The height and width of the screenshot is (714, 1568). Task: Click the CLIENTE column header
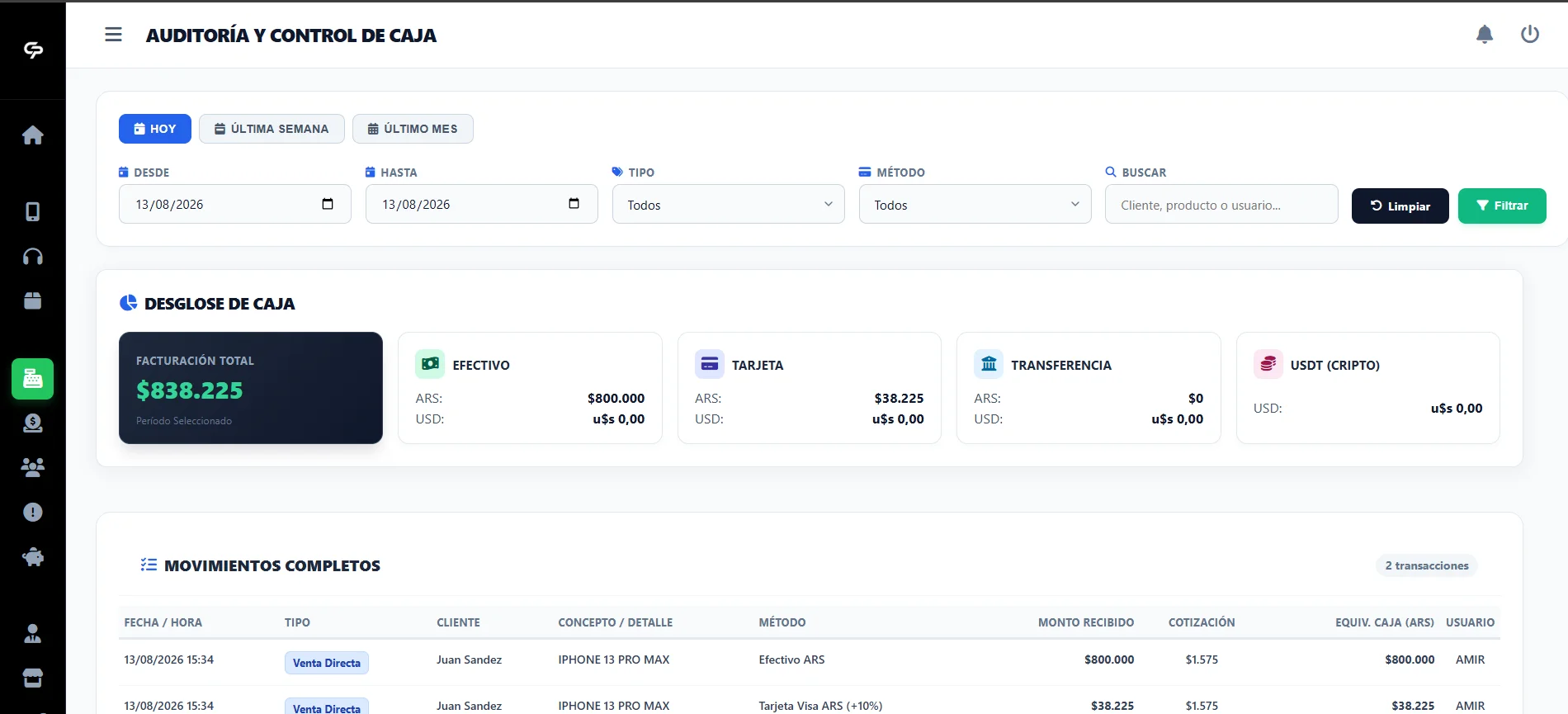tap(459, 622)
